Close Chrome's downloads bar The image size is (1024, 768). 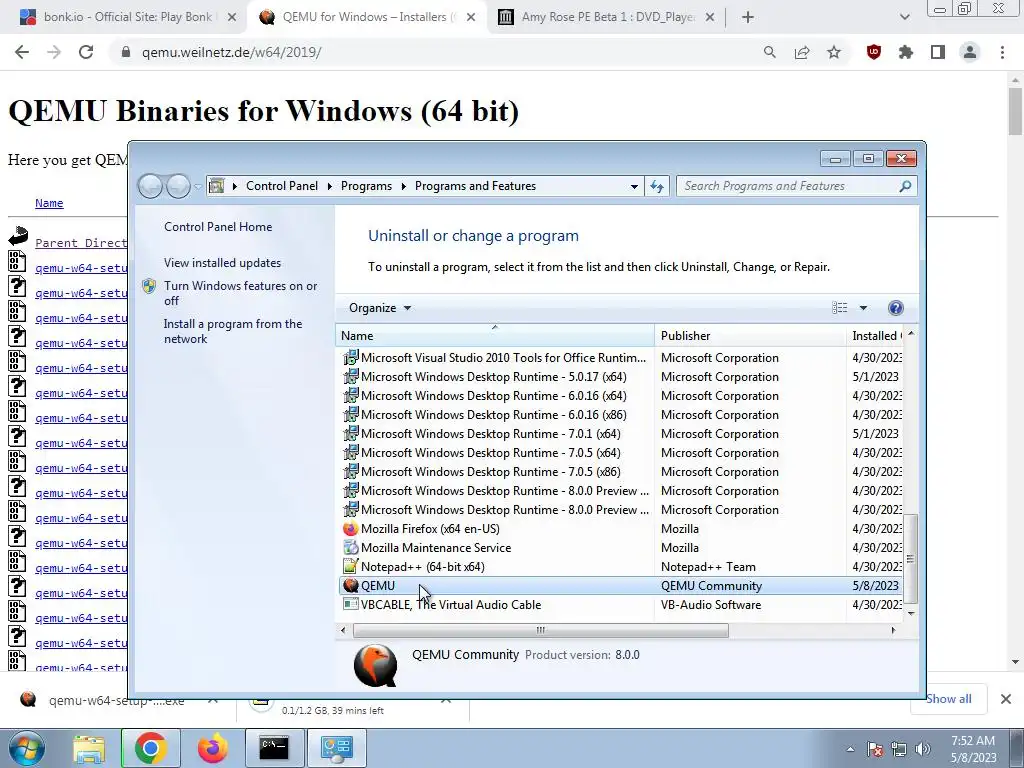pyautogui.click(x=1006, y=699)
